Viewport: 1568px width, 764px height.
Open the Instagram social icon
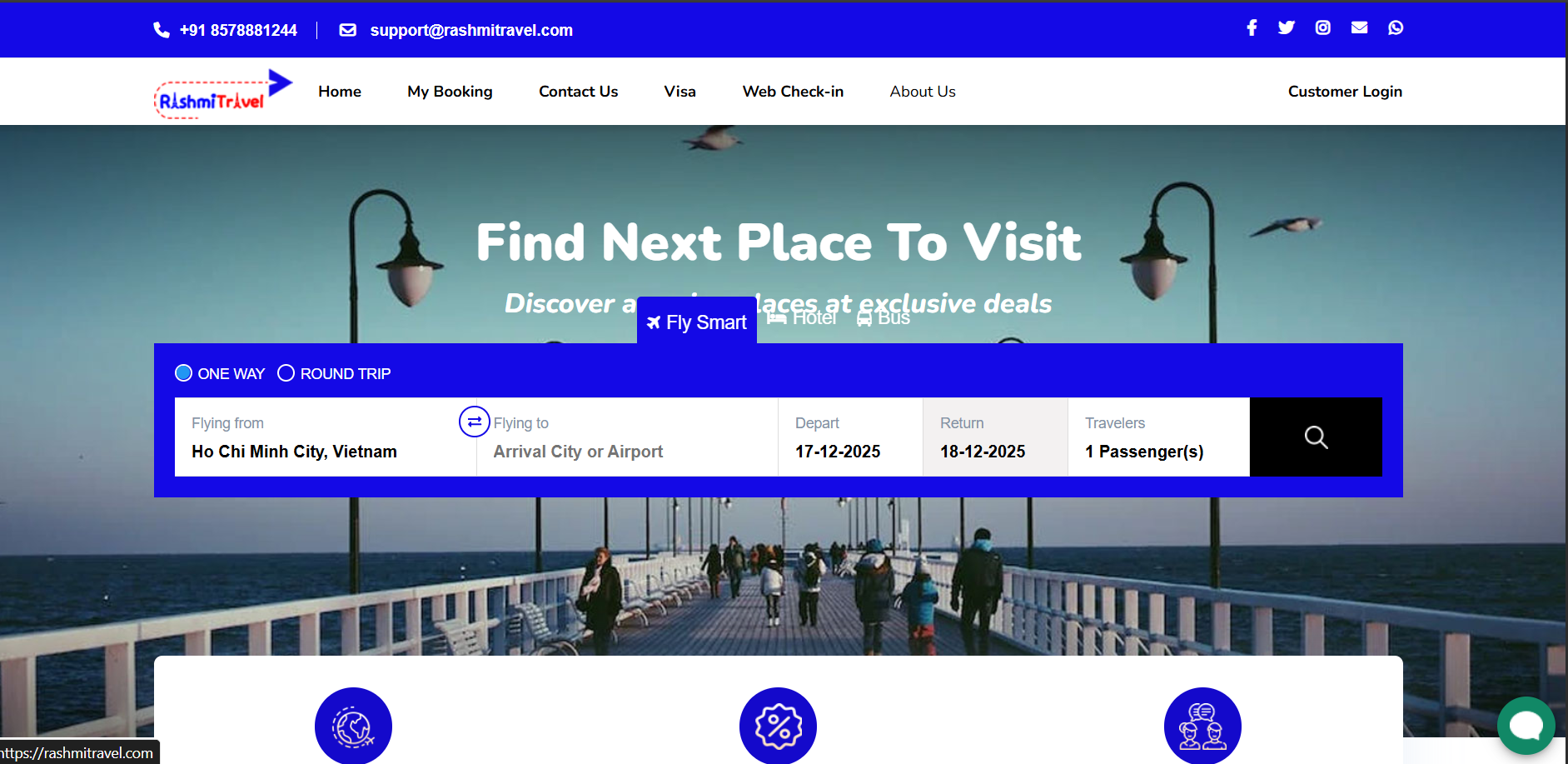[1322, 27]
